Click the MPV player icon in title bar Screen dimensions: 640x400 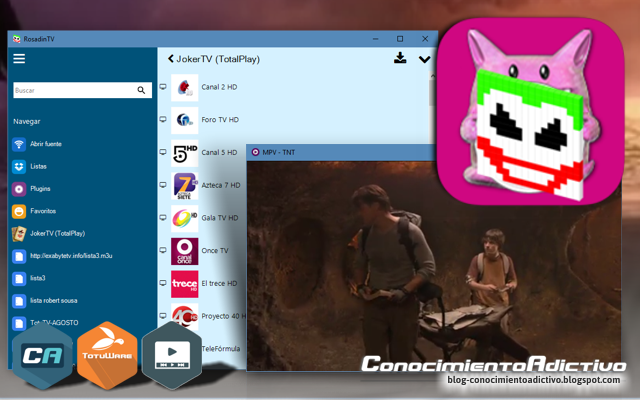coord(256,152)
